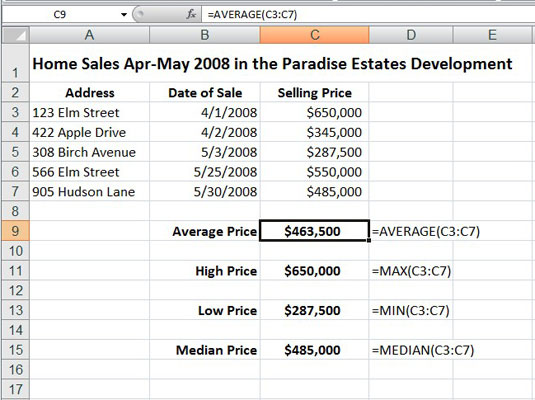
Task: Select row 9 header
Action: 16,231
